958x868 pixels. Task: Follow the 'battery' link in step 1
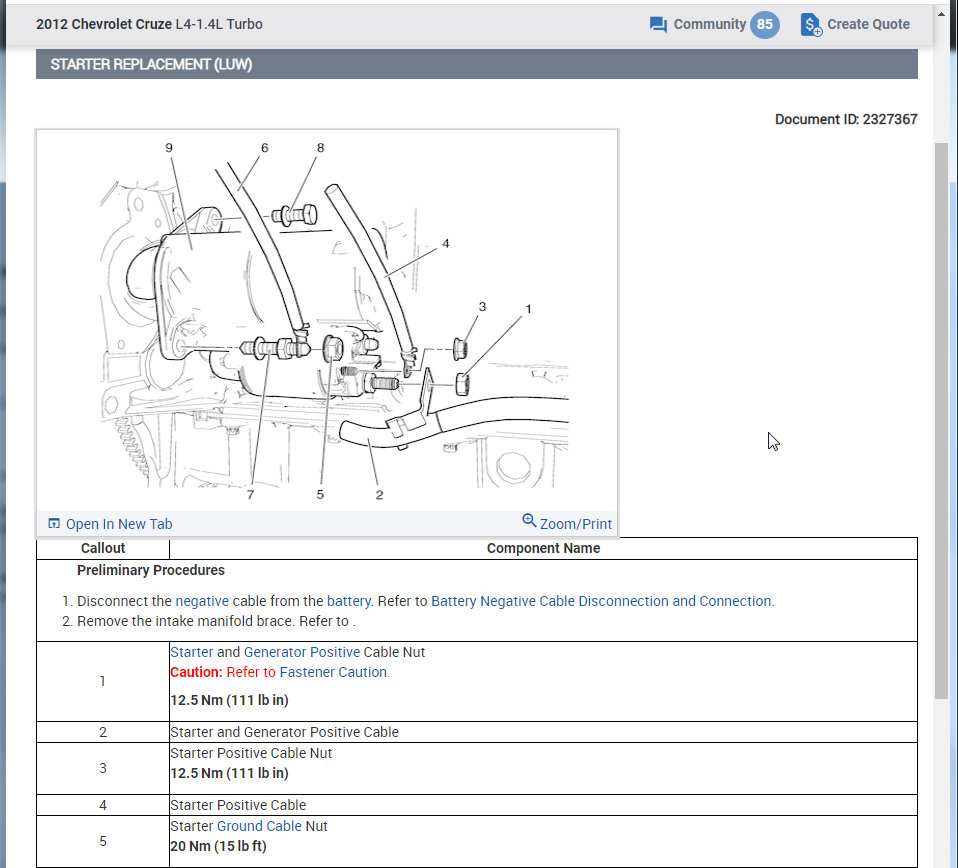coord(348,601)
